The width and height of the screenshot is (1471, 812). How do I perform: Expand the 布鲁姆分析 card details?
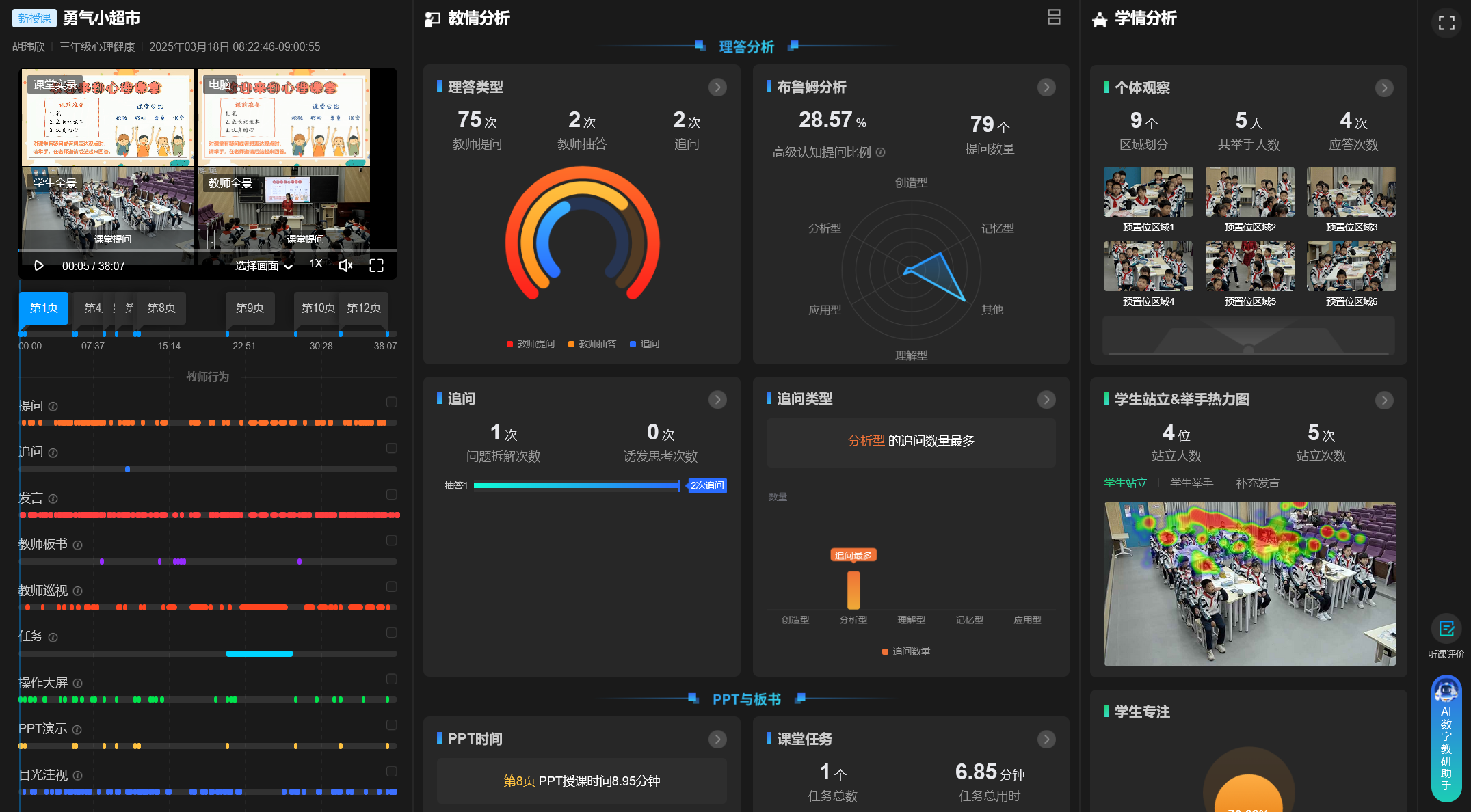1046,87
